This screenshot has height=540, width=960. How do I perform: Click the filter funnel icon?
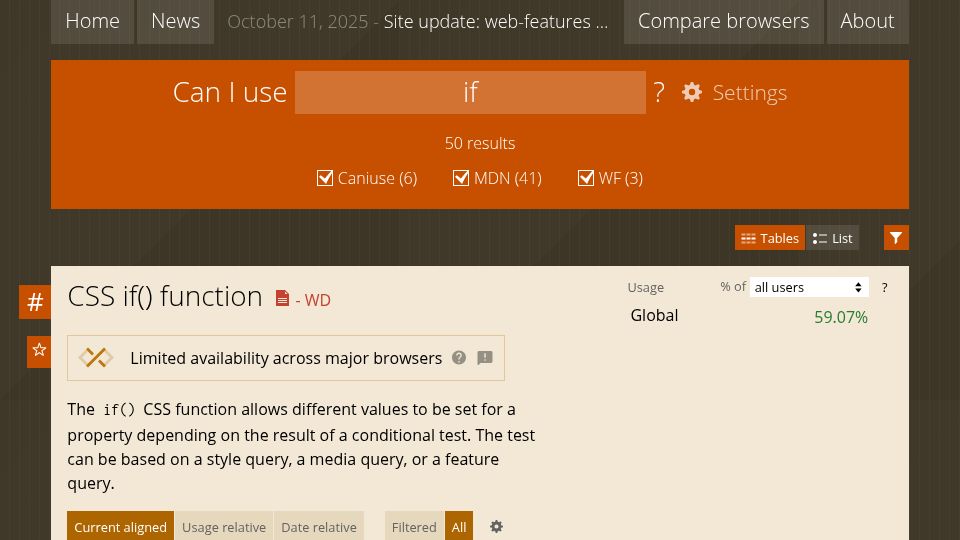pyautogui.click(x=896, y=238)
